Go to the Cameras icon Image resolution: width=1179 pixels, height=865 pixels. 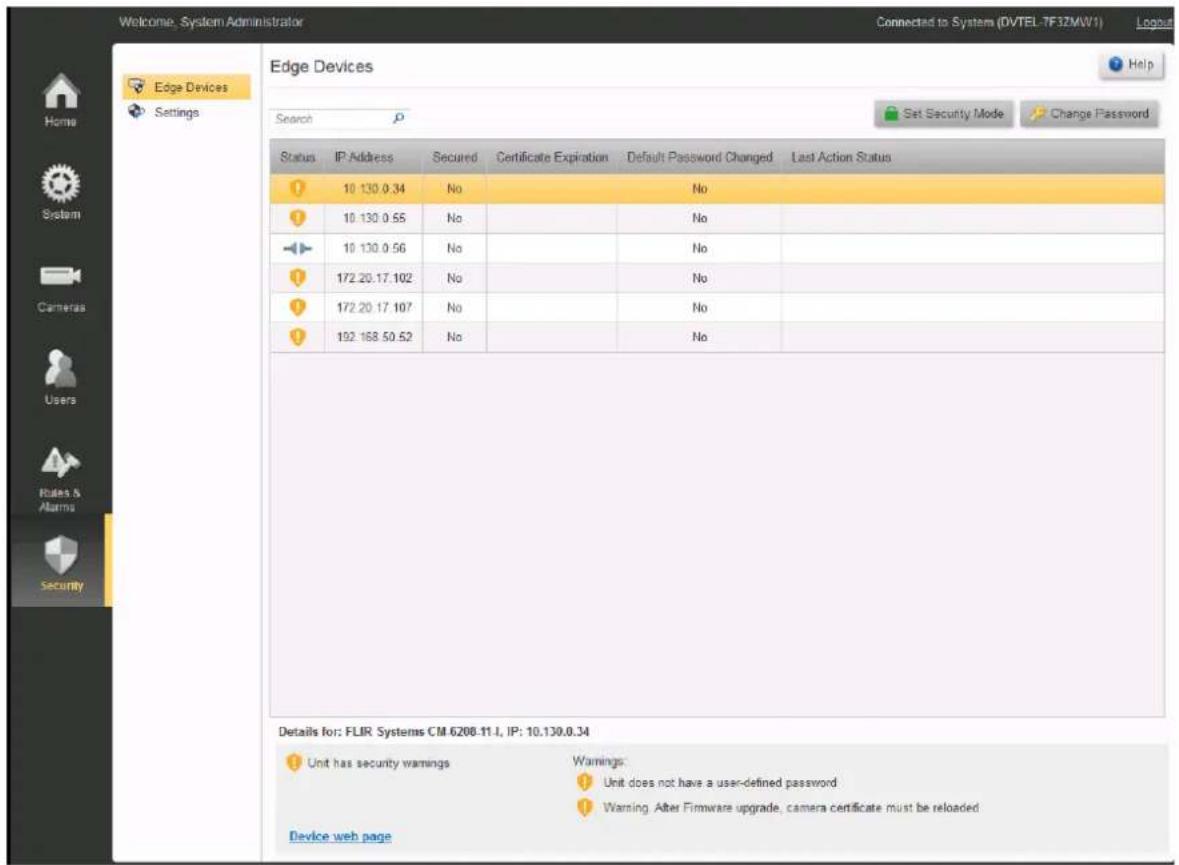61,276
